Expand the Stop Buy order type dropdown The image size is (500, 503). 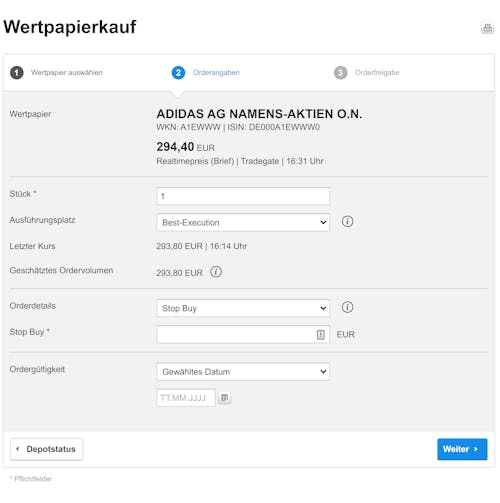243,308
